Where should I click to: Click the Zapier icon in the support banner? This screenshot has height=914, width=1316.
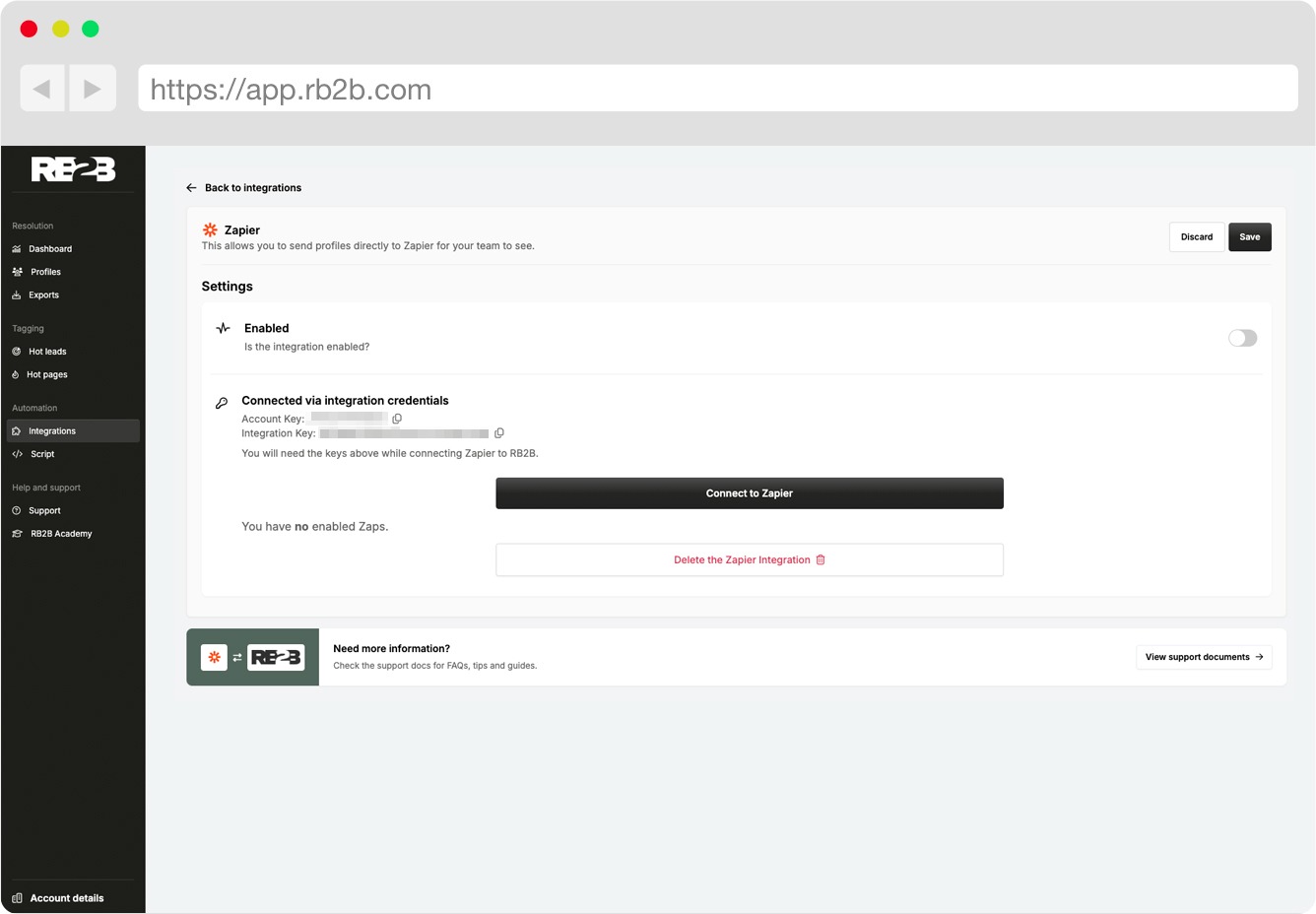[214, 657]
